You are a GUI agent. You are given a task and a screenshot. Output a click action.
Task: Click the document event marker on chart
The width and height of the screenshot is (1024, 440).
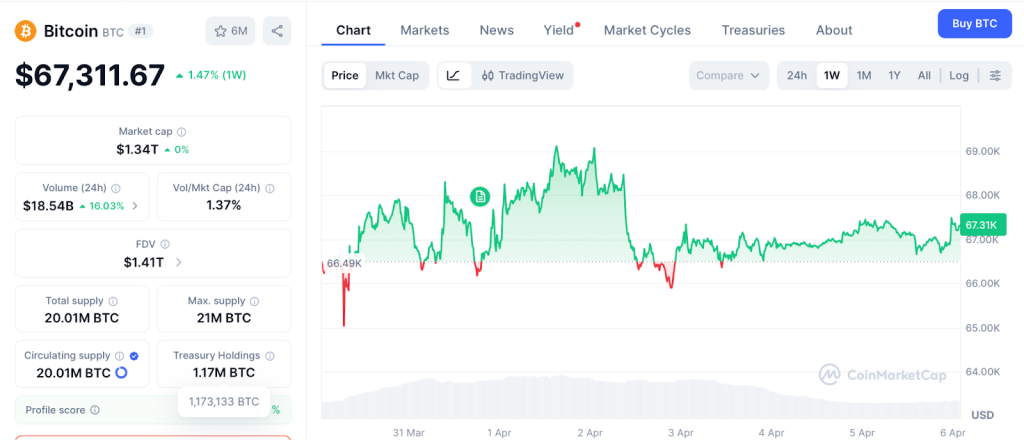[480, 197]
